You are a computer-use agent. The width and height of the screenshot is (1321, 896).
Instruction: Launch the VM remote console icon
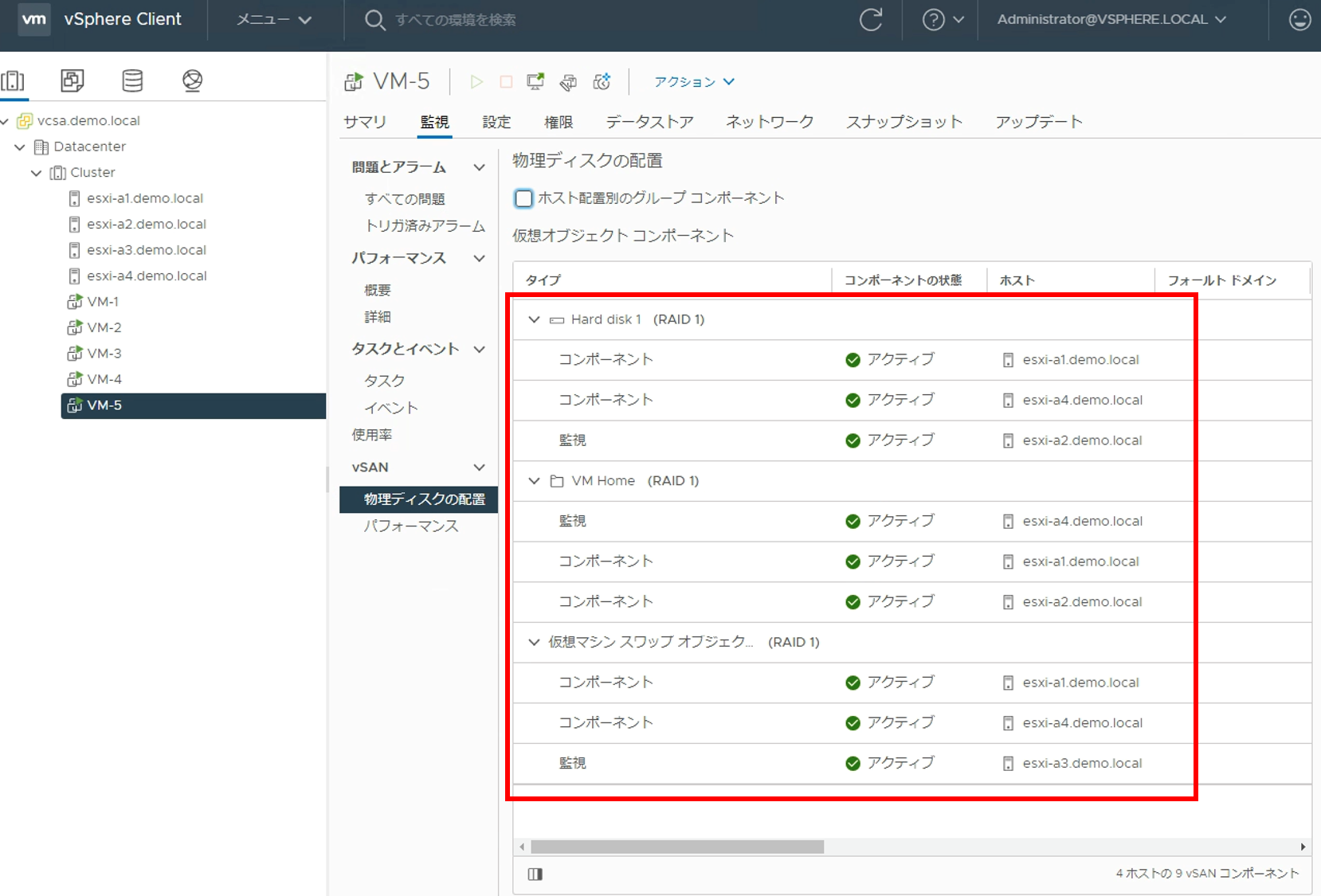tap(535, 82)
